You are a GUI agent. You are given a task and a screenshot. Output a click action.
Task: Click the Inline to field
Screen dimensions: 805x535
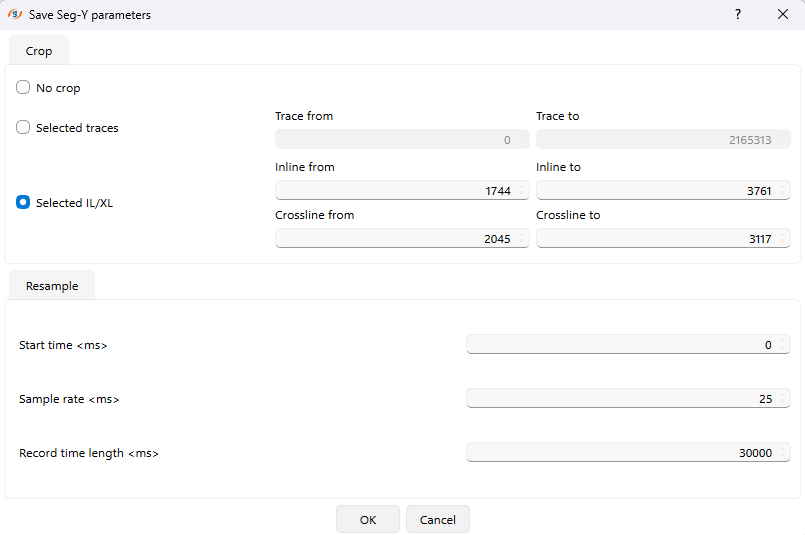point(663,190)
